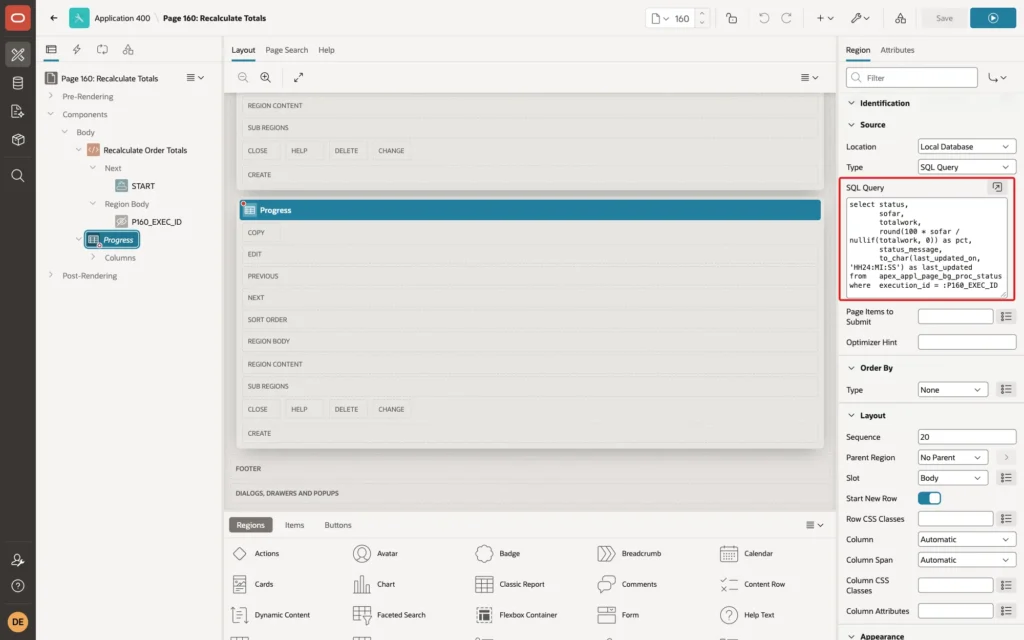Select the Region property tab

[x=857, y=50]
